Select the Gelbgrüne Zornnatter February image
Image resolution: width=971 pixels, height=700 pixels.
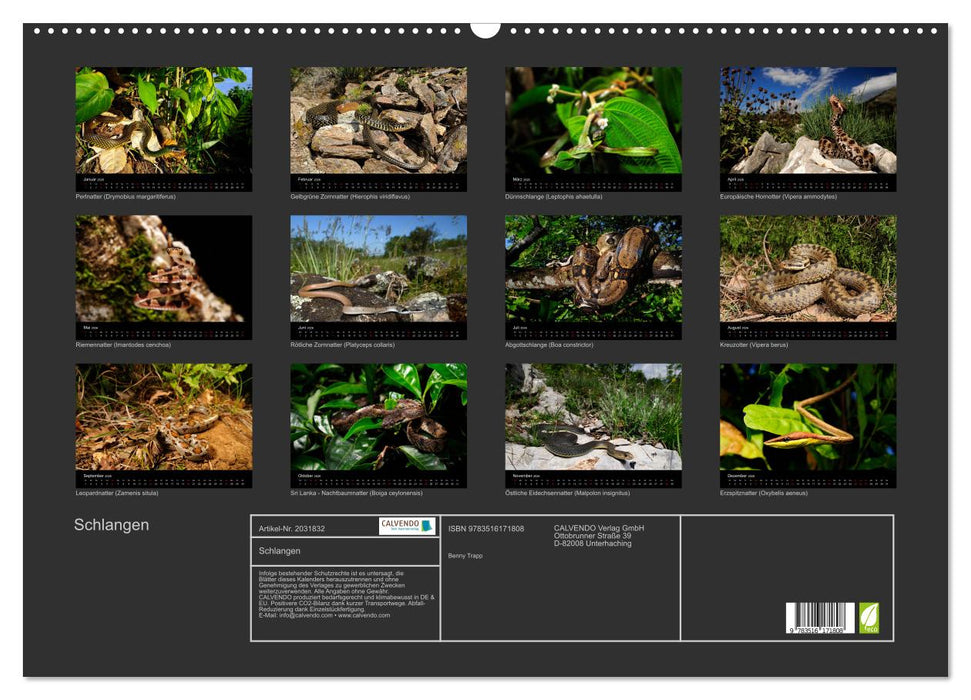(378, 122)
